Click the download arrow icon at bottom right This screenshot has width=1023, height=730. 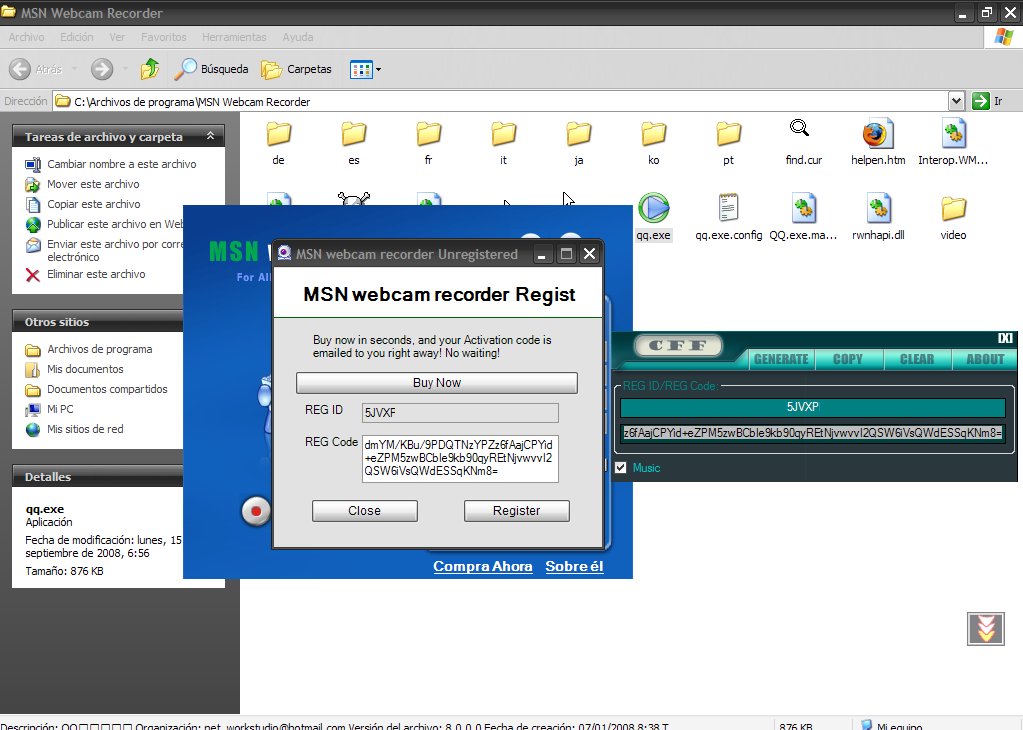[985, 629]
